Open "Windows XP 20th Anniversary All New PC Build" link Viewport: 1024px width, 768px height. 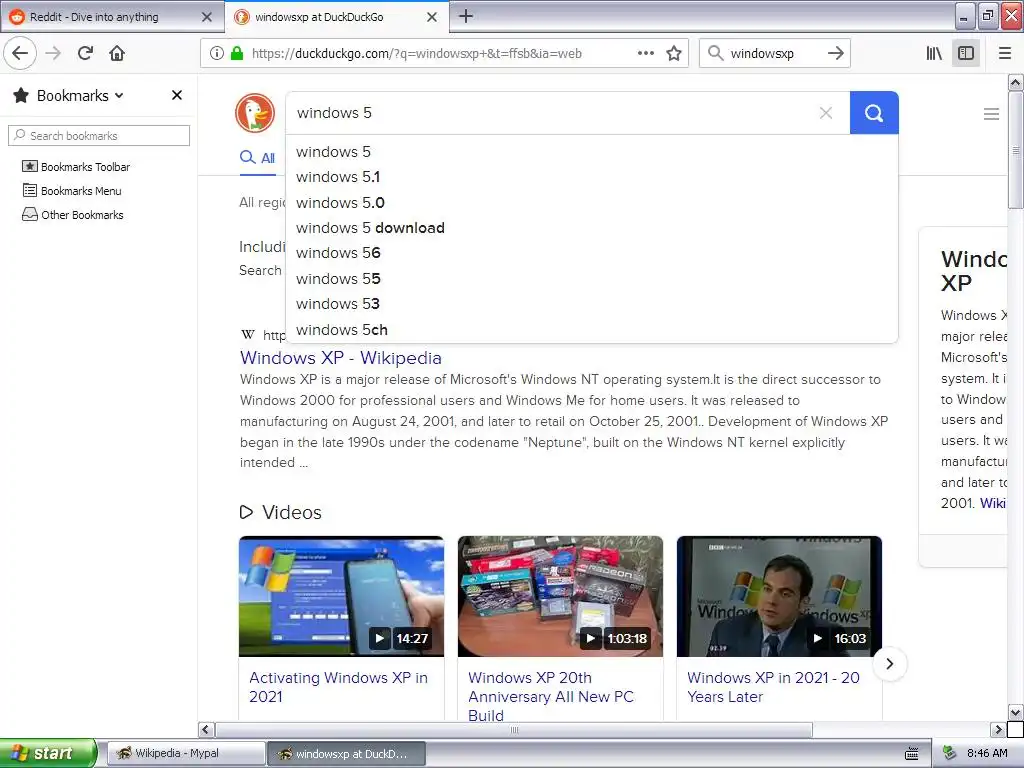click(551, 696)
